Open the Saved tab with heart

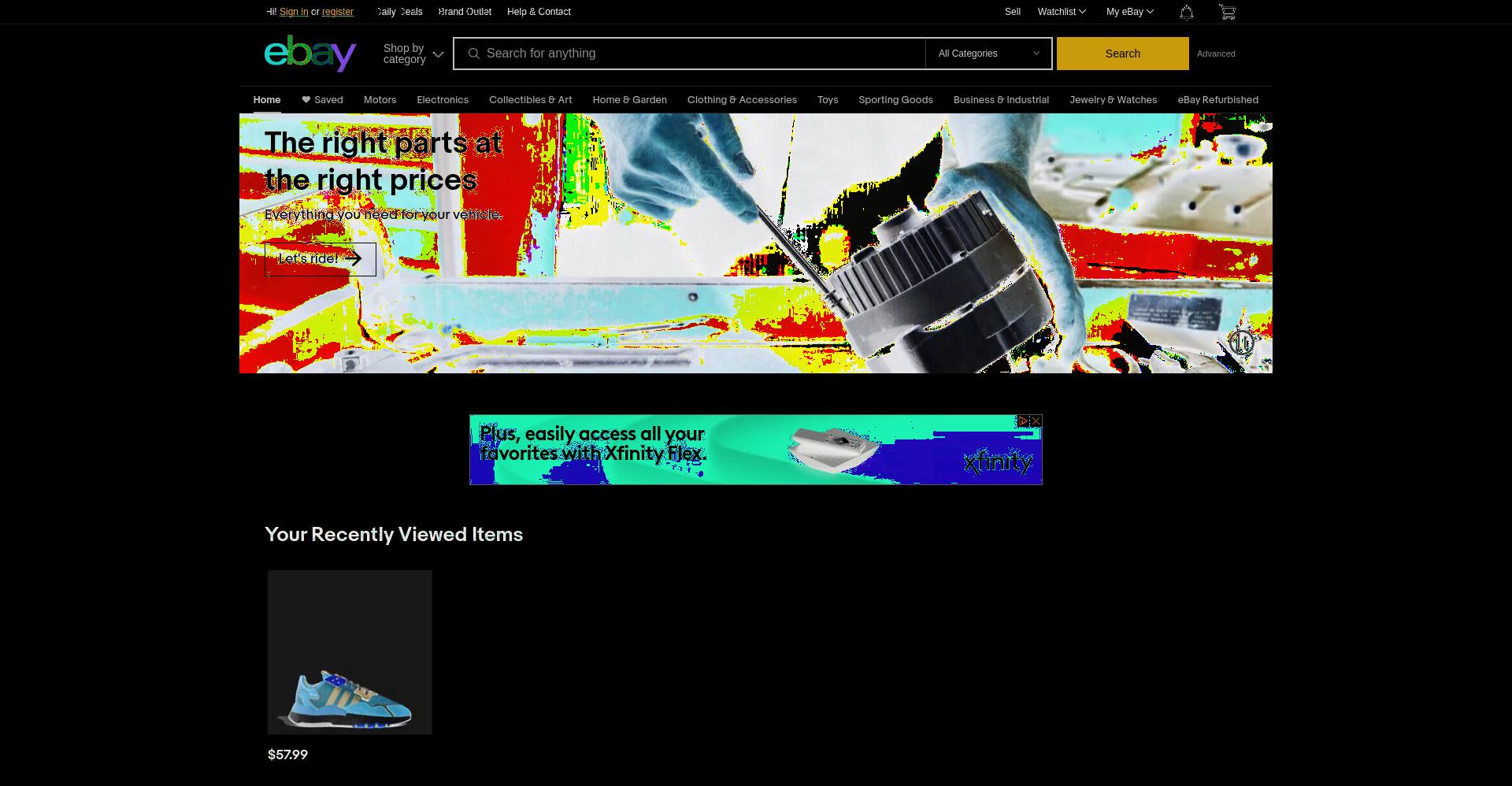tap(322, 100)
